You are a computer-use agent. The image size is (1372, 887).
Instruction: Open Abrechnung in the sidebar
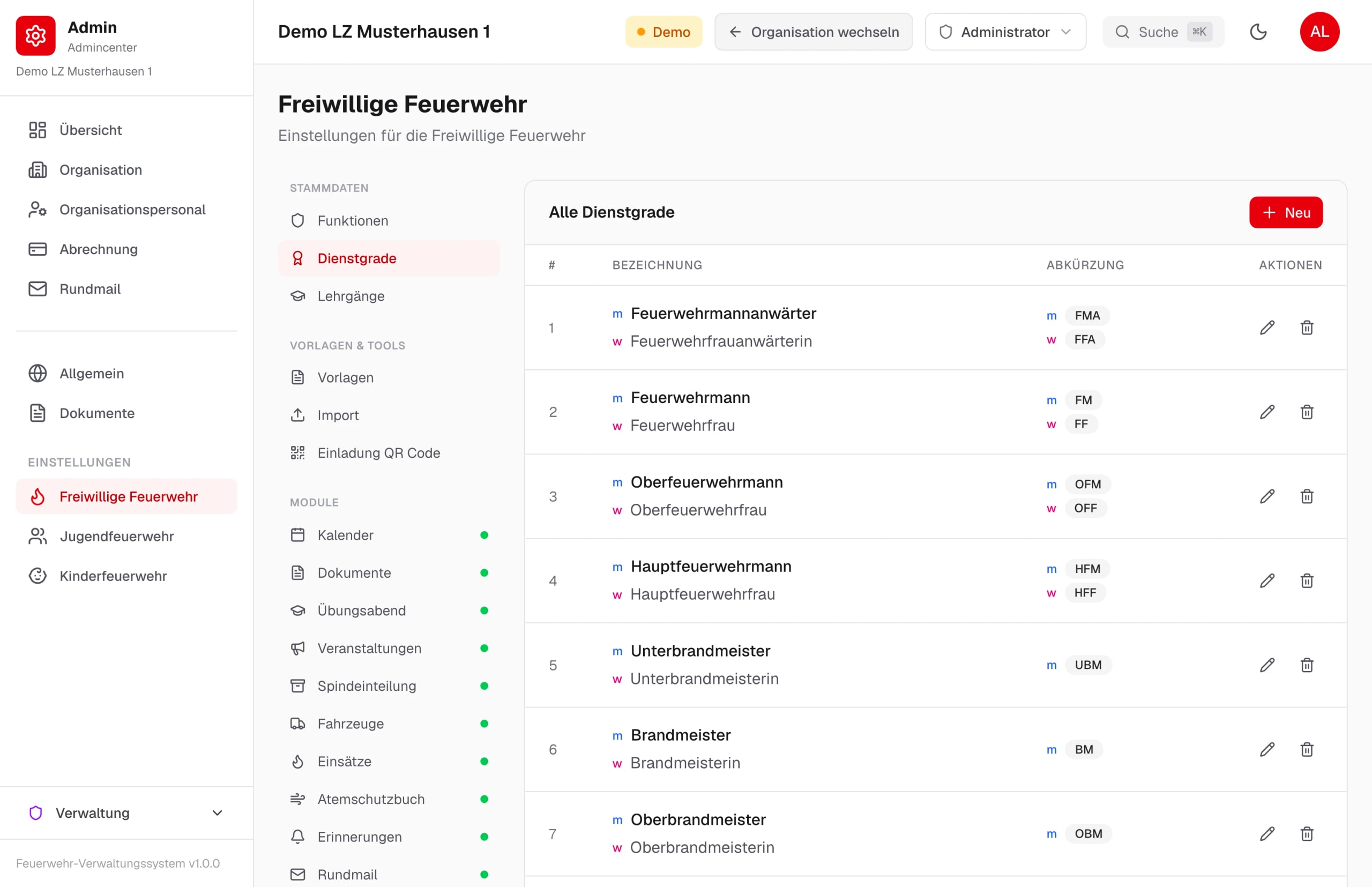click(x=126, y=249)
